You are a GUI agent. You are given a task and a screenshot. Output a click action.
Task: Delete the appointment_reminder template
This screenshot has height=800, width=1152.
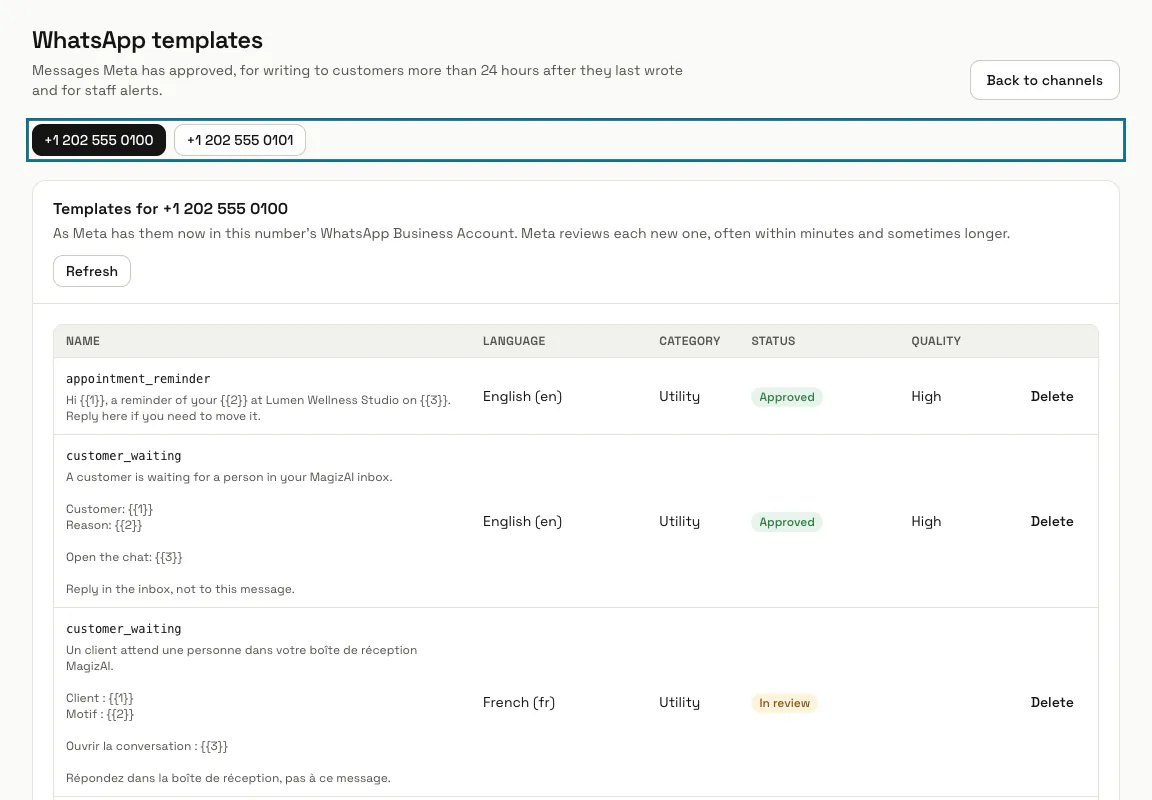click(1051, 397)
